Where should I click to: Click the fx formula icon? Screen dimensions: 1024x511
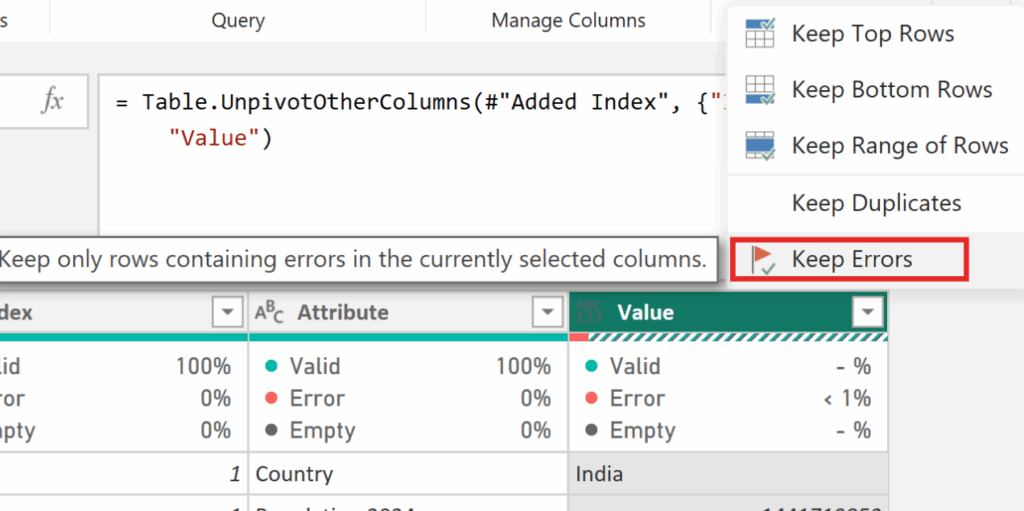[x=53, y=100]
